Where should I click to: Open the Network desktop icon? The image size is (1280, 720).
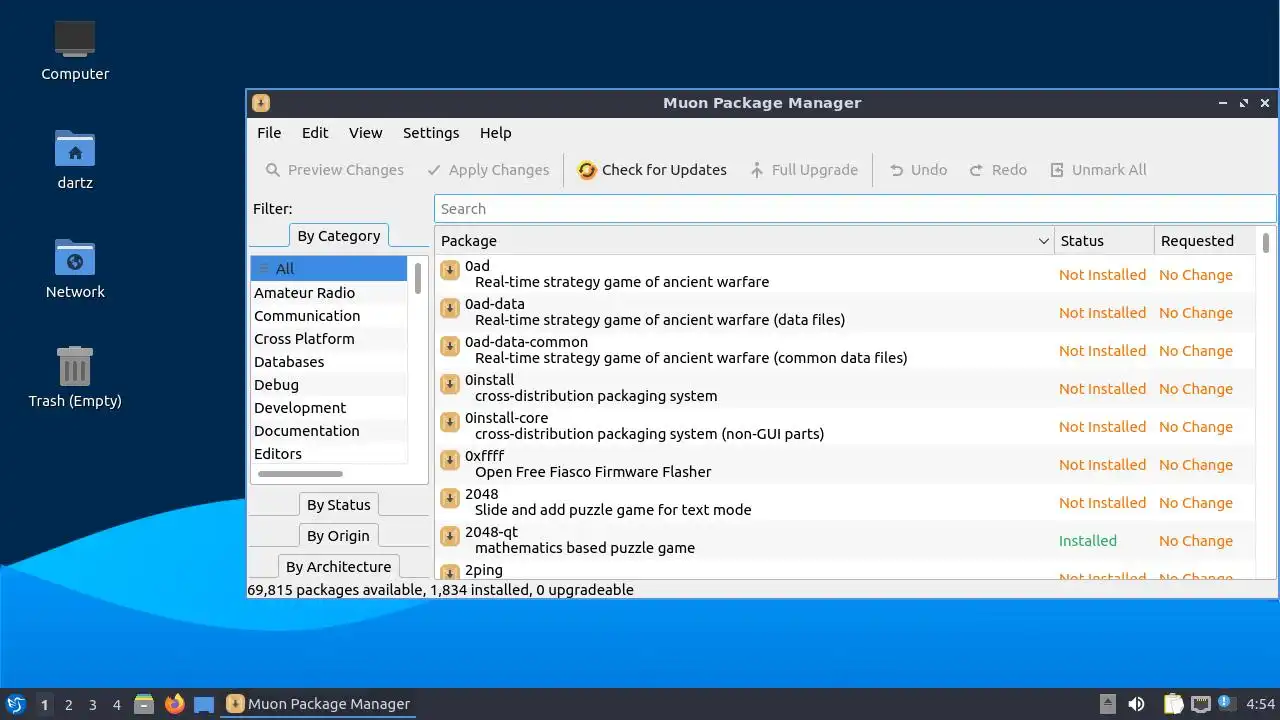[75, 257]
